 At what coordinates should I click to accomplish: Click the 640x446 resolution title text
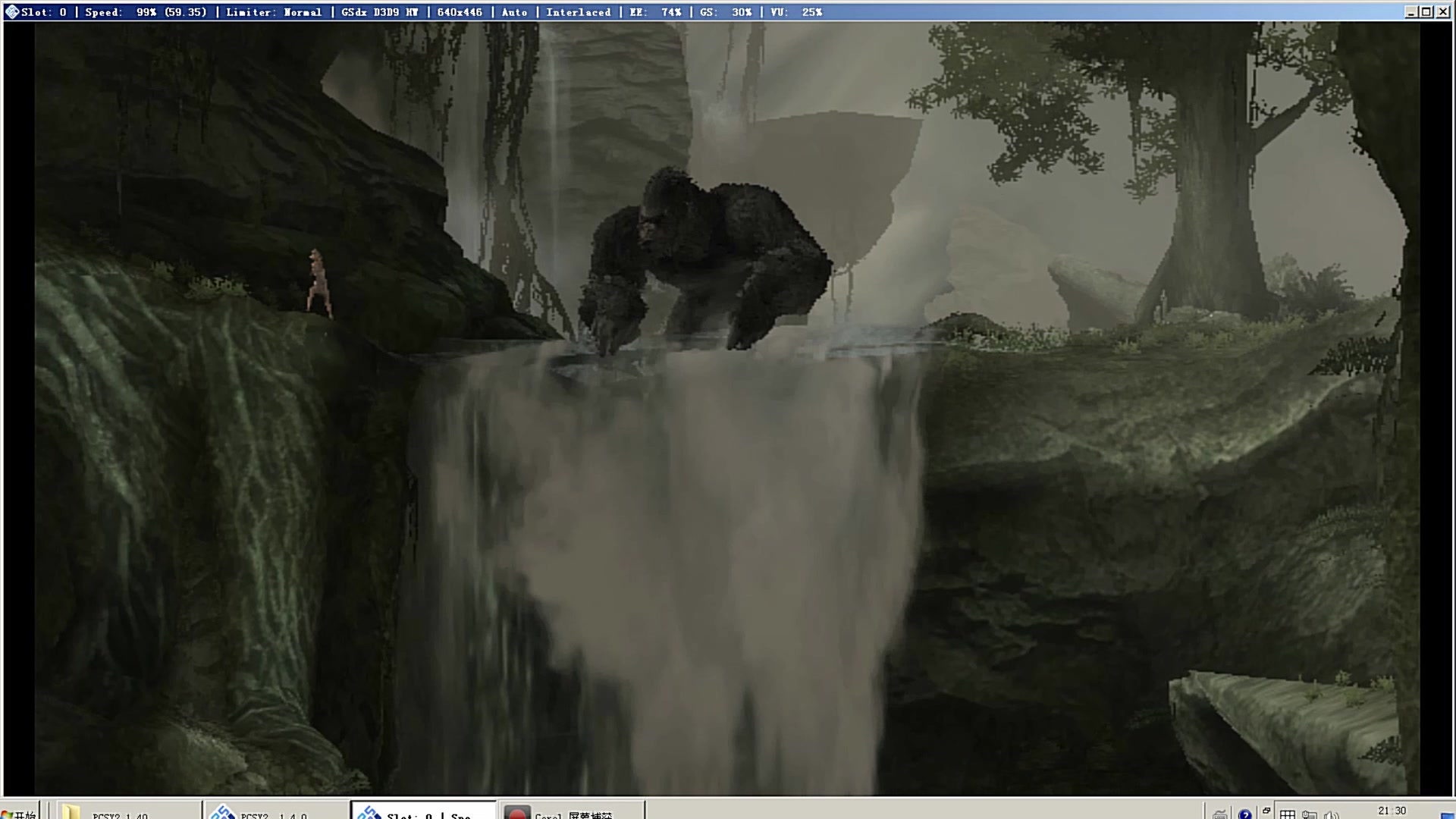[x=459, y=11]
